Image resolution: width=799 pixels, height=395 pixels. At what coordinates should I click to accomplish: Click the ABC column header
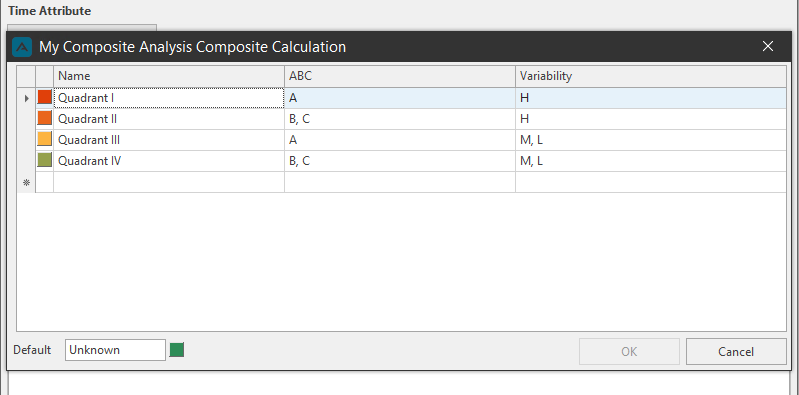pos(400,76)
